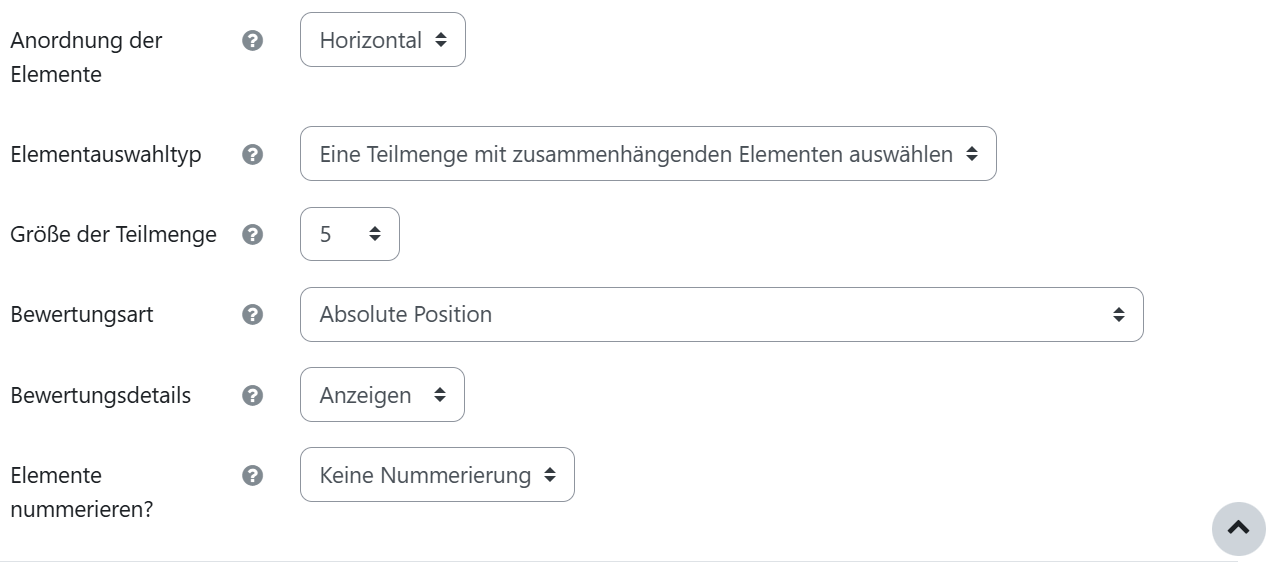Open the Größe der Teilmenge dropdown
1277x562 pixels.
(350, 234)
